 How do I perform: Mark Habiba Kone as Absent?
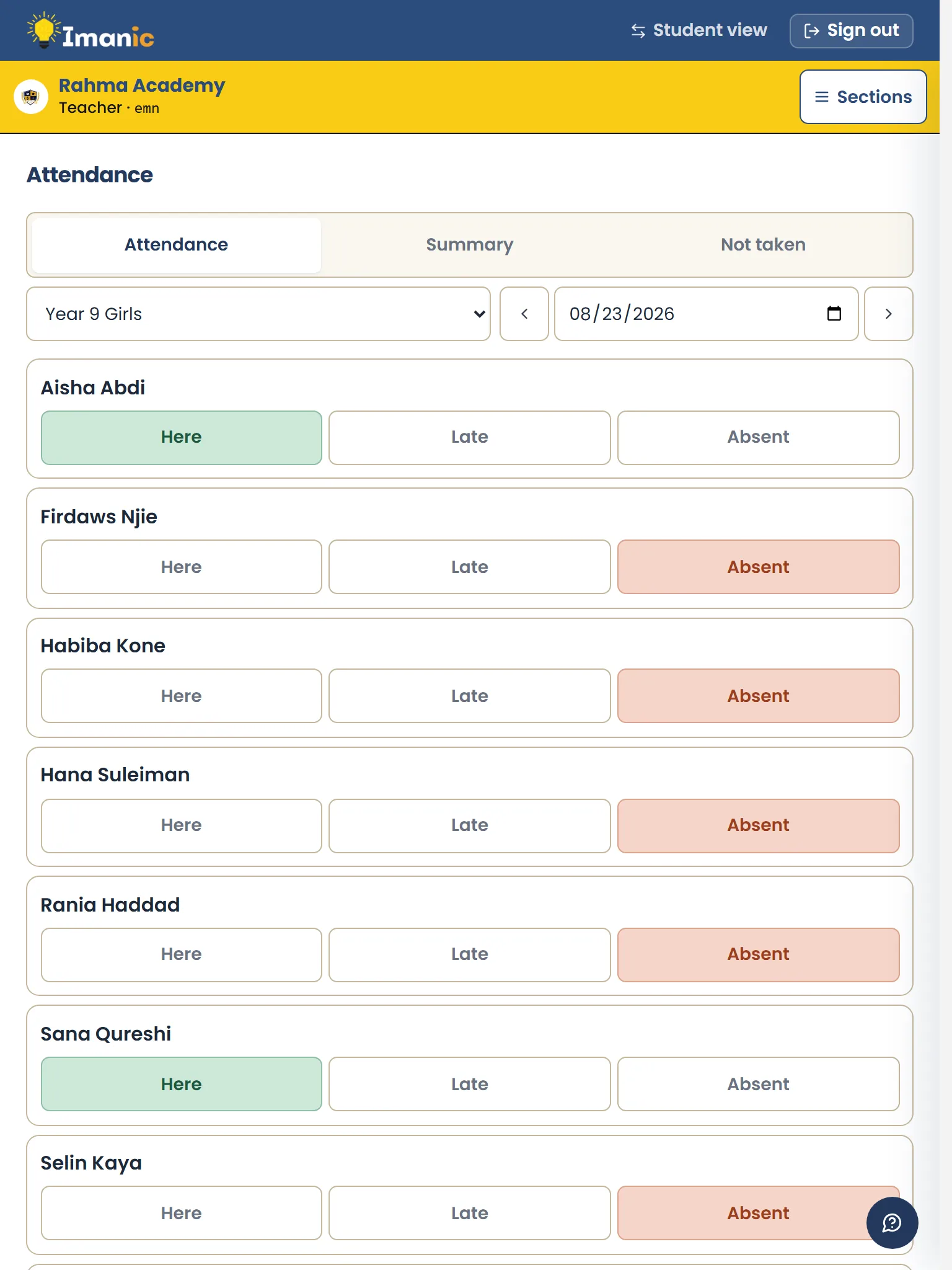coord(759,696)
